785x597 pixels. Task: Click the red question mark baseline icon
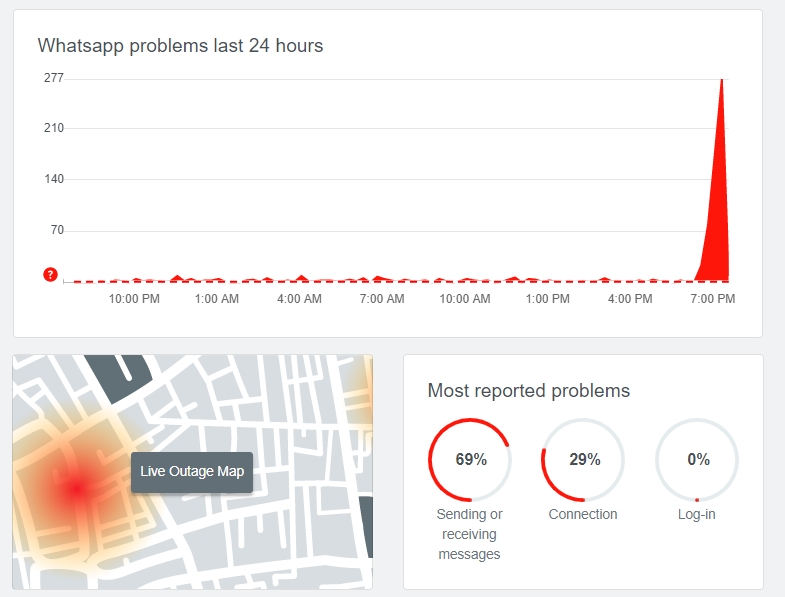50,275
